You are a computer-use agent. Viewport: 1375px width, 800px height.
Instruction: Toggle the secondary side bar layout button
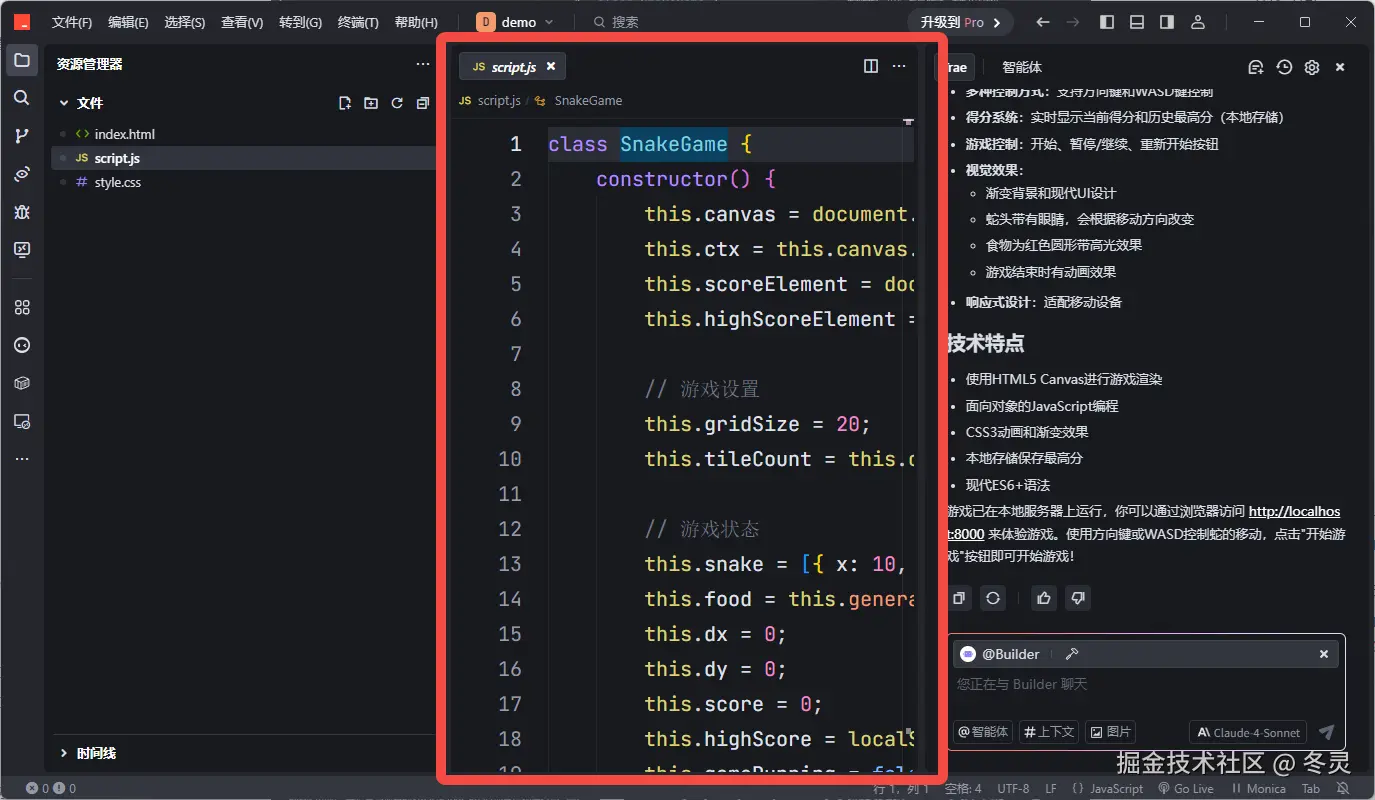[x=1167, y=22]
